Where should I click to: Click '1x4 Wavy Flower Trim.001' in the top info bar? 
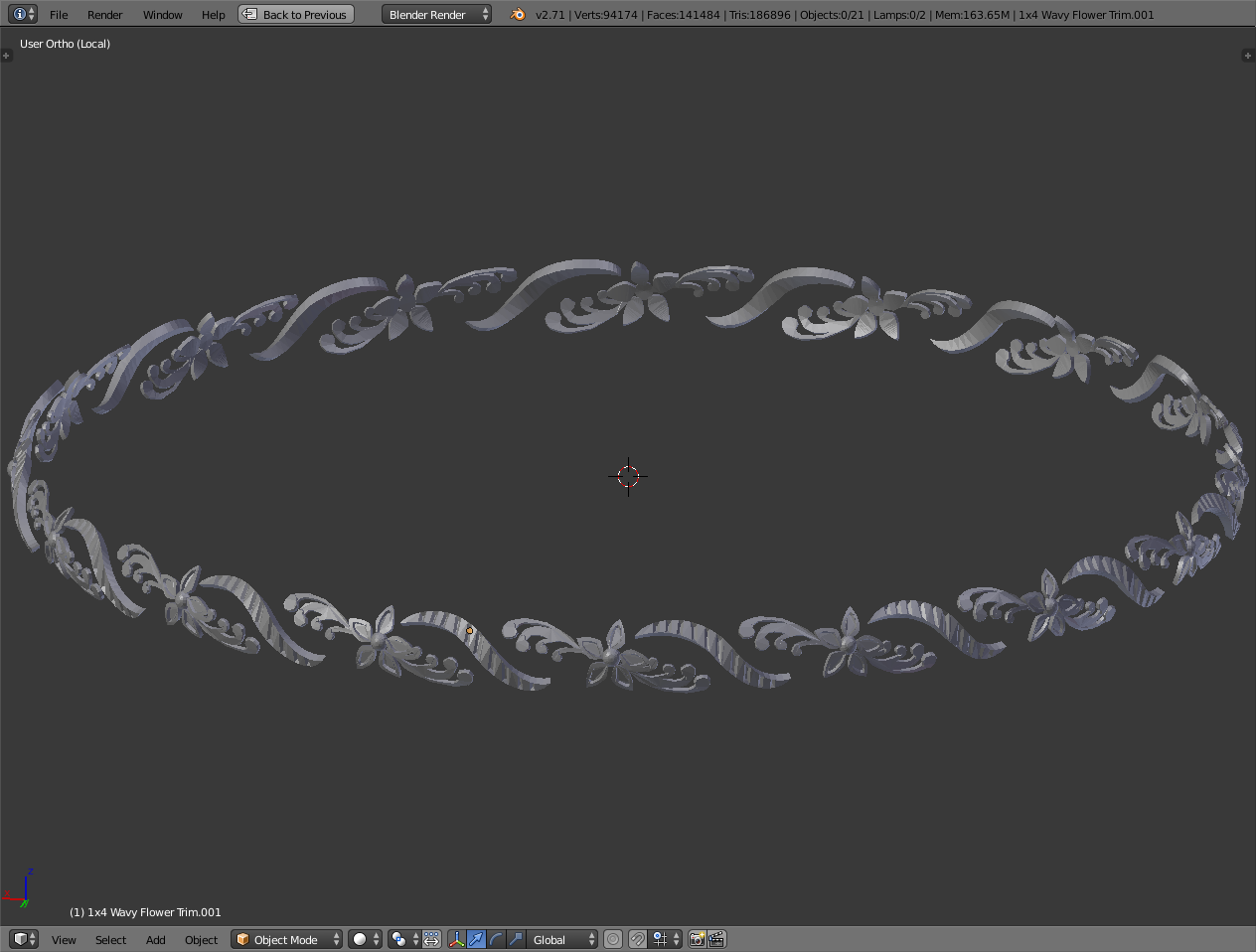[x=1086, y=15]
